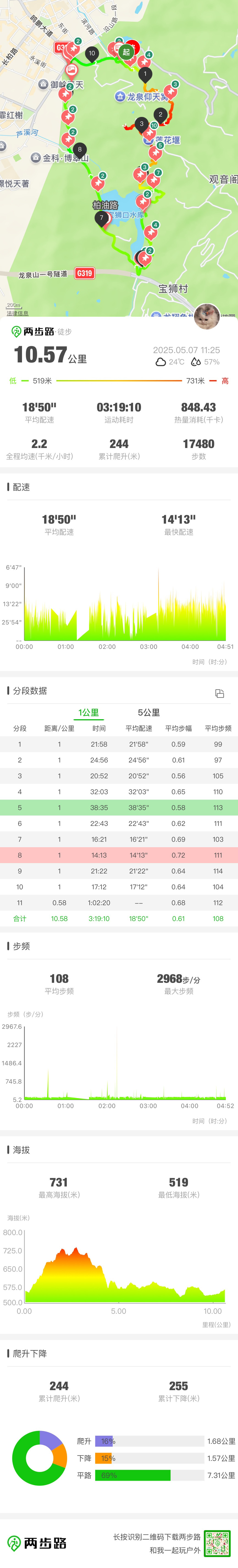Viewport: 238px width, 1568px height.
Task: Tap the 法律信息 link on the map
Action: (17, 313)
